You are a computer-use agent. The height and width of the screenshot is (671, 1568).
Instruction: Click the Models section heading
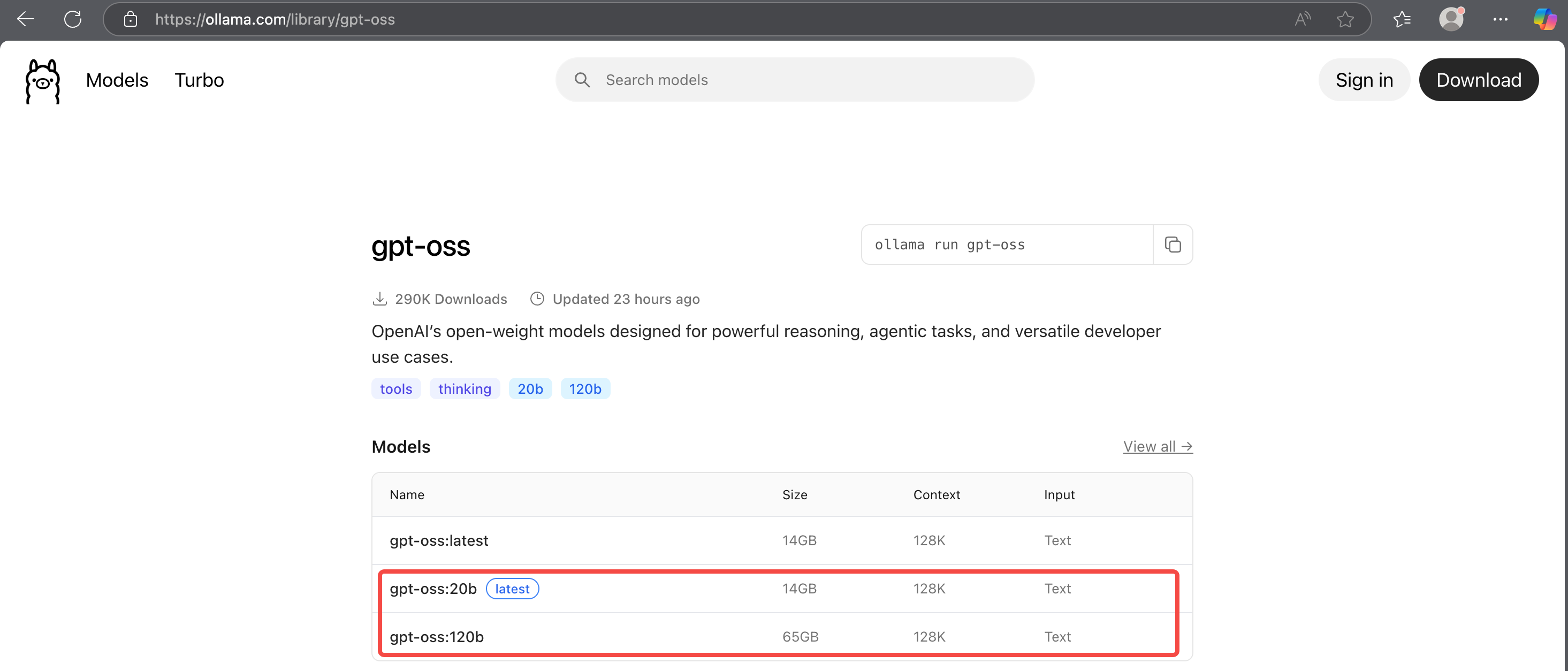tap(400, 447)
